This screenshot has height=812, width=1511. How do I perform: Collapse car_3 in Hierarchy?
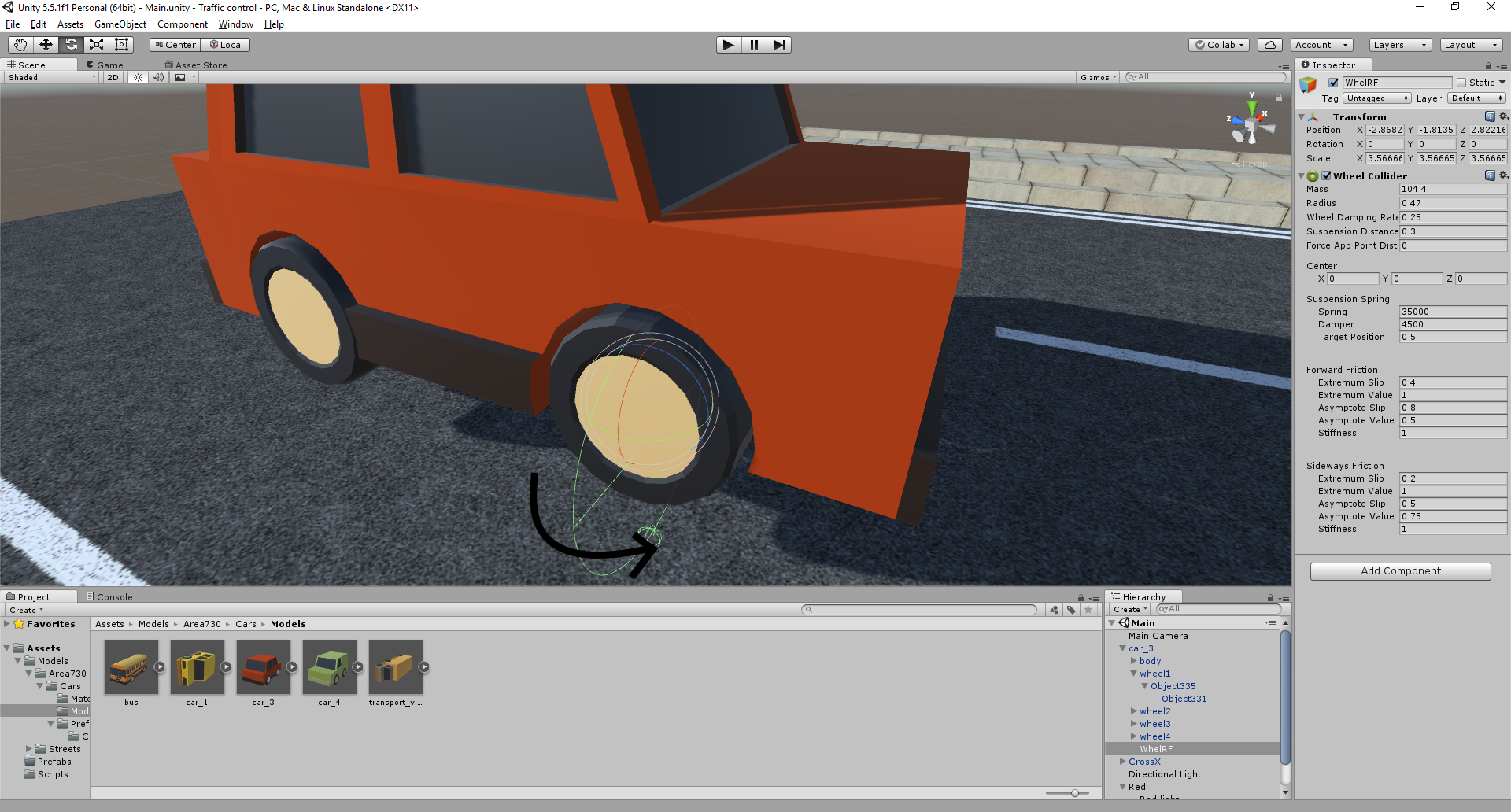1123,648
